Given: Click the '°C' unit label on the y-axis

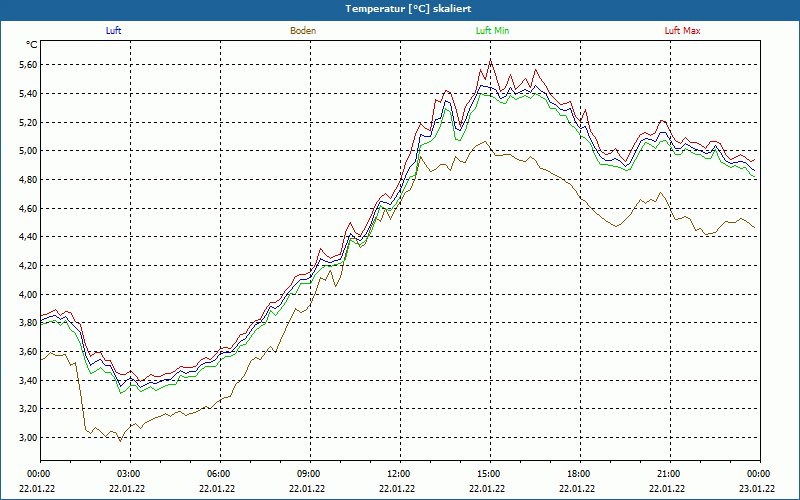Looking at the screenshot, I should (x=32, y=45).
